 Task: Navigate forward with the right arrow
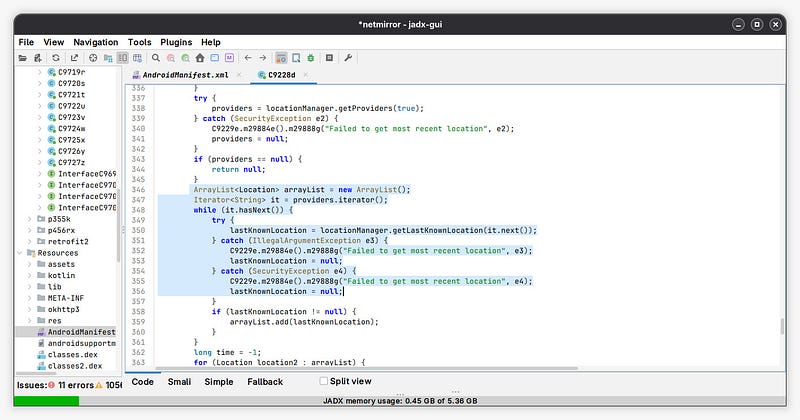(x=263, y=58)
